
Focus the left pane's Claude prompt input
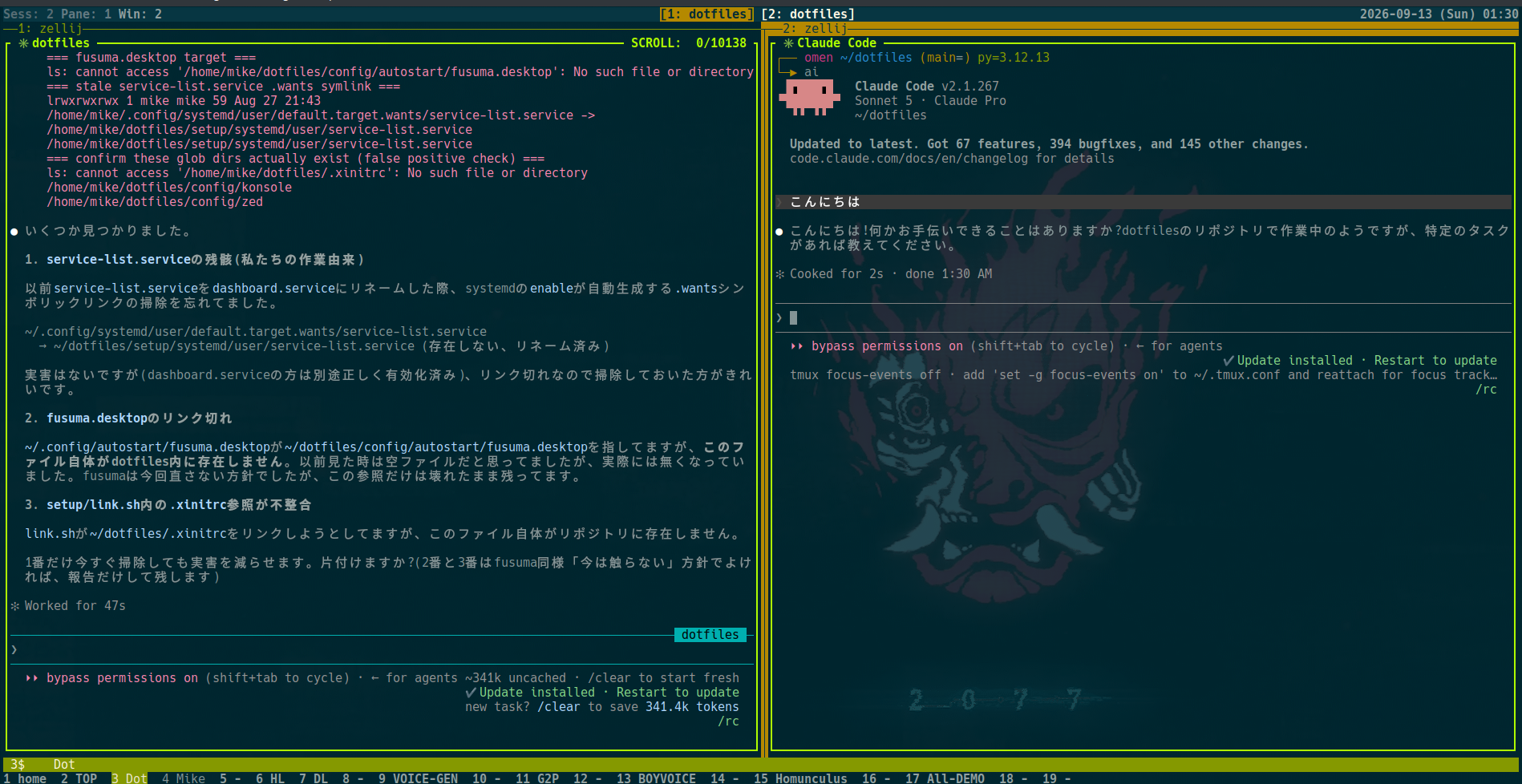(383, 649)
